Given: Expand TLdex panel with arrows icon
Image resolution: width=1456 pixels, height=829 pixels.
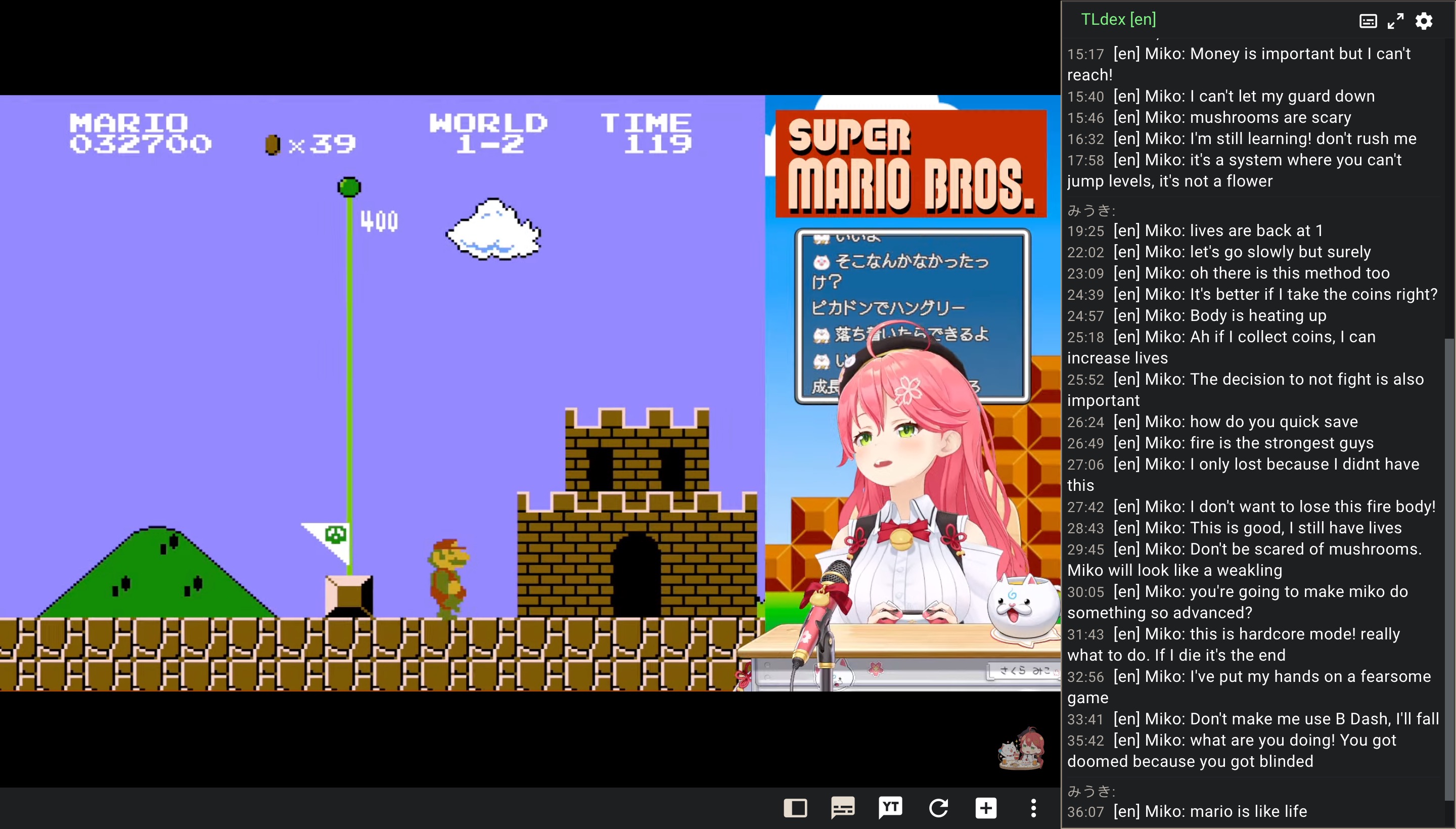Looking at the screenshot, I should coord(1395,21).
